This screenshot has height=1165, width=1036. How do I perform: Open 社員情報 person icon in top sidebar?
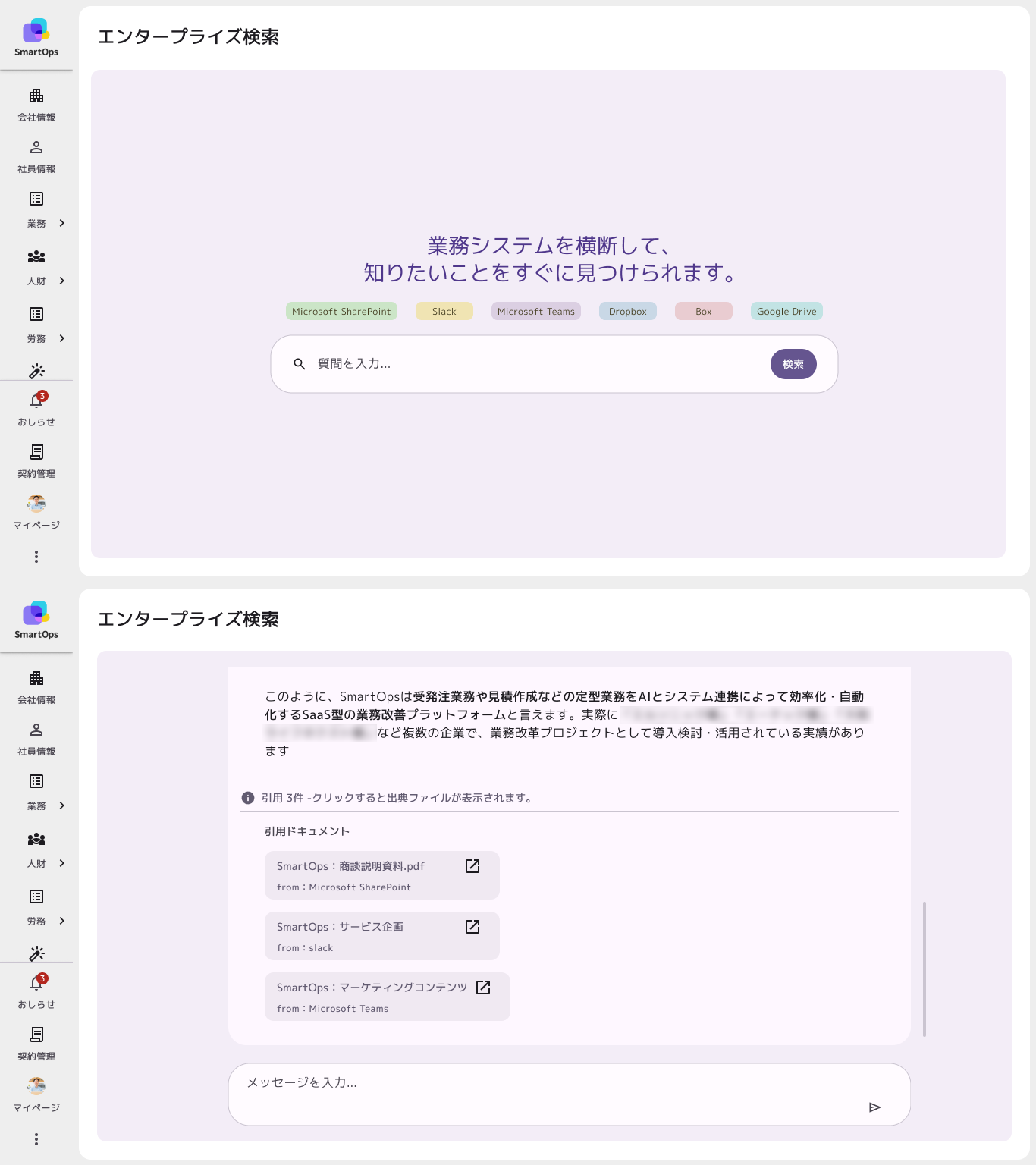click(36, 147)
